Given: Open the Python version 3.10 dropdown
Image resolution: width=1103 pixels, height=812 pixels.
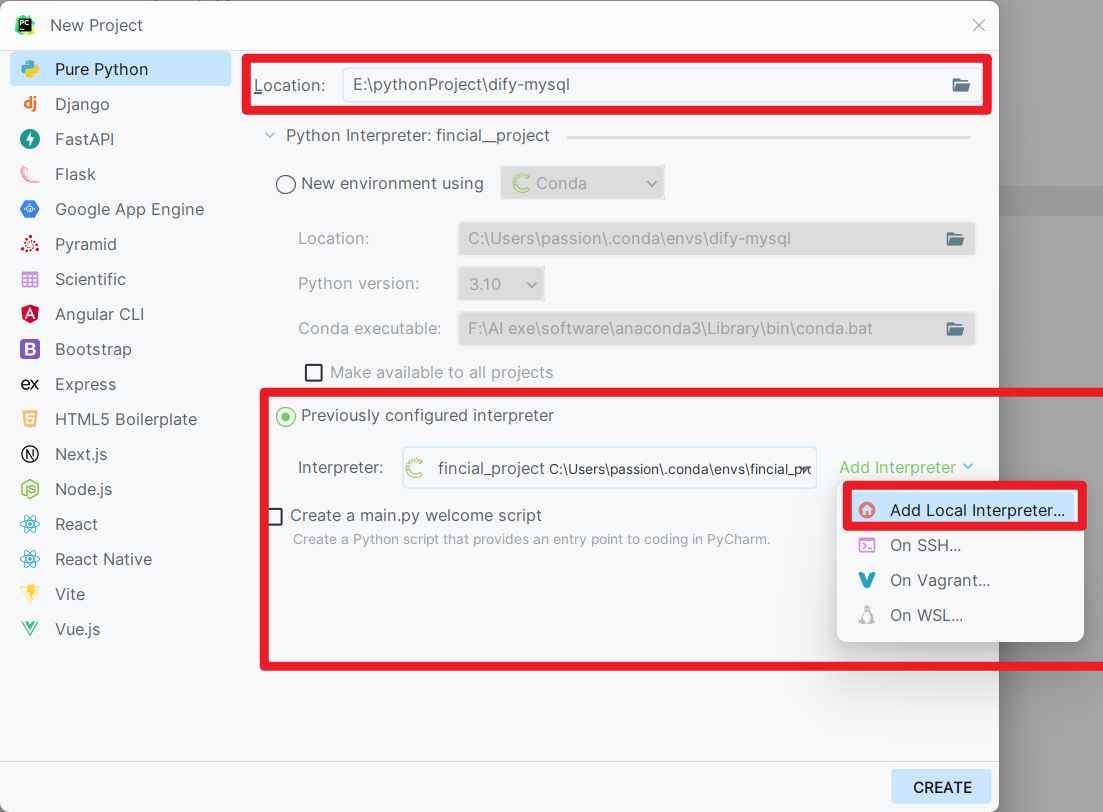Looking at the screenshot, I should click(501, 284).
